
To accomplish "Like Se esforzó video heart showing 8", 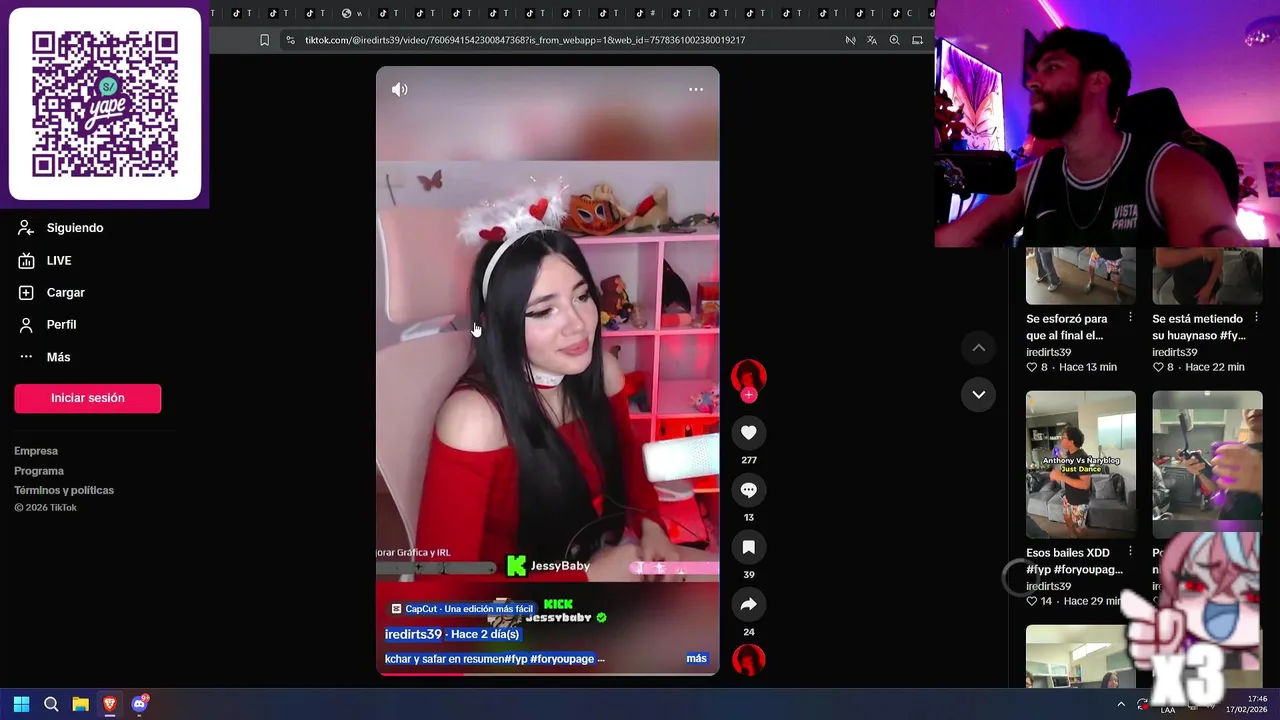I will (x=1032, y=367).
